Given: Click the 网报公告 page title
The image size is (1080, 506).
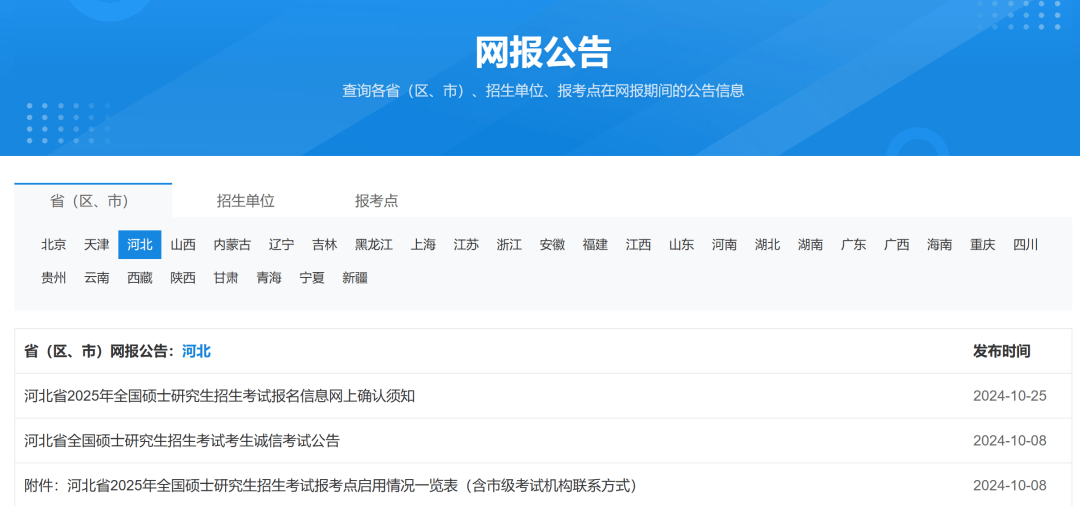Looking at the screenshot, I should pyautogui.click(x=543, y=52).
